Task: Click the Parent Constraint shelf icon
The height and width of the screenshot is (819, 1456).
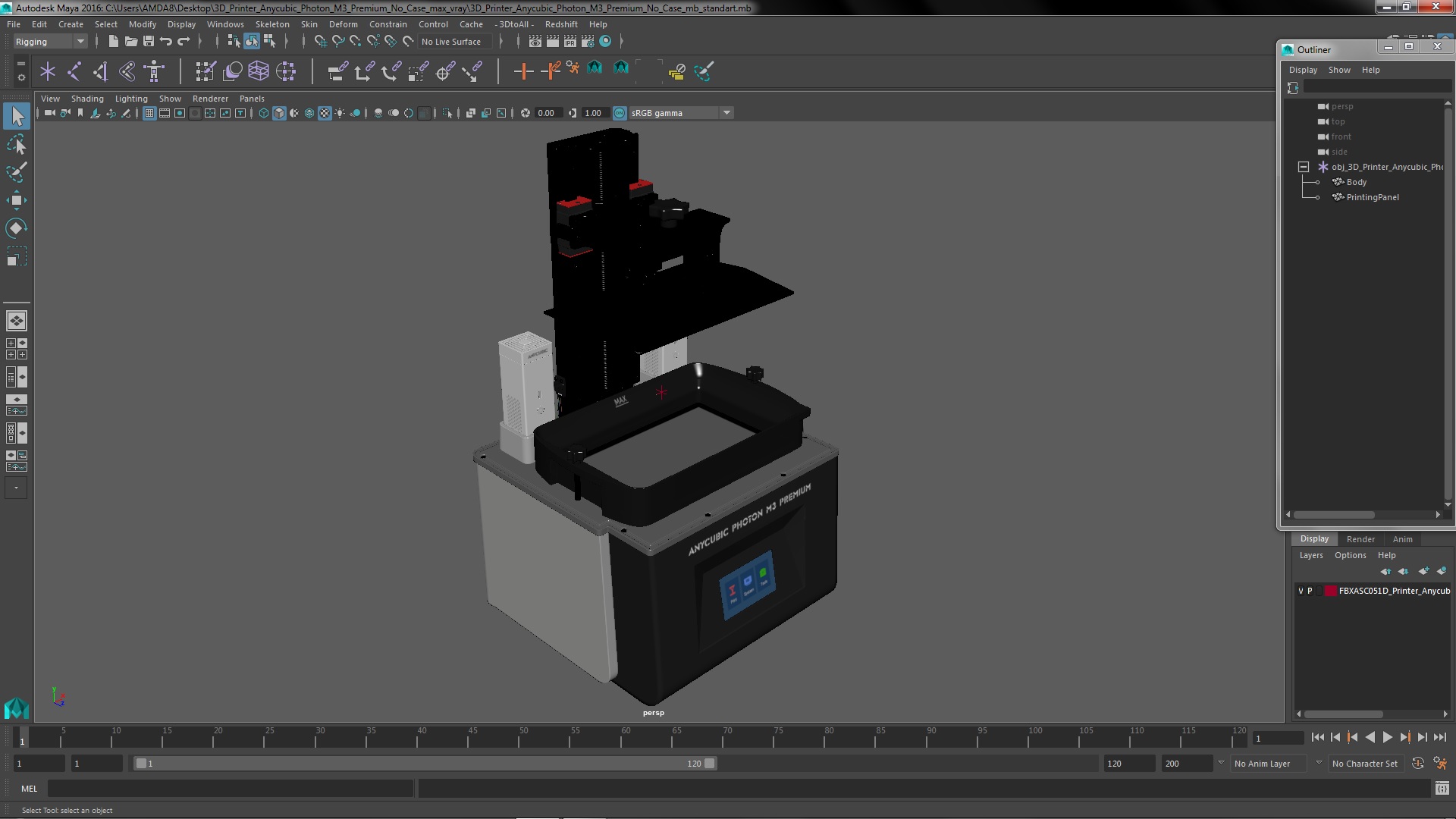Action: click(x=337, y=71)
